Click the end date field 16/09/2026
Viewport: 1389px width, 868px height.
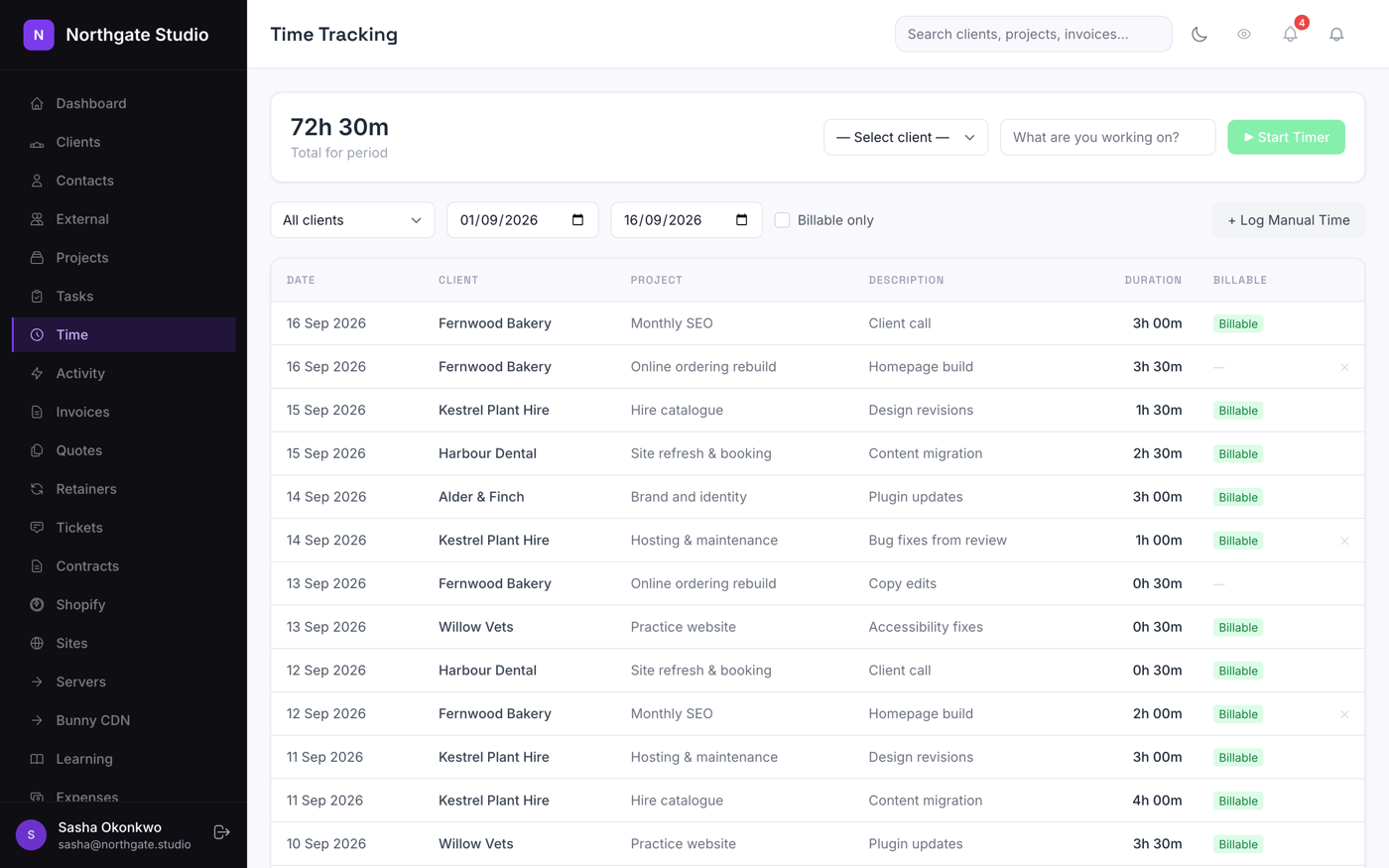[687, 220]
